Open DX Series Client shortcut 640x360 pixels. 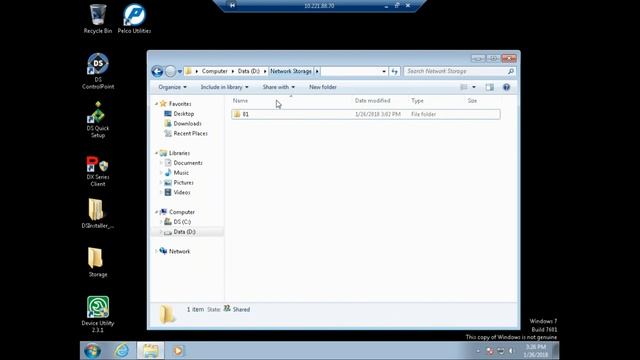point(98,171)
